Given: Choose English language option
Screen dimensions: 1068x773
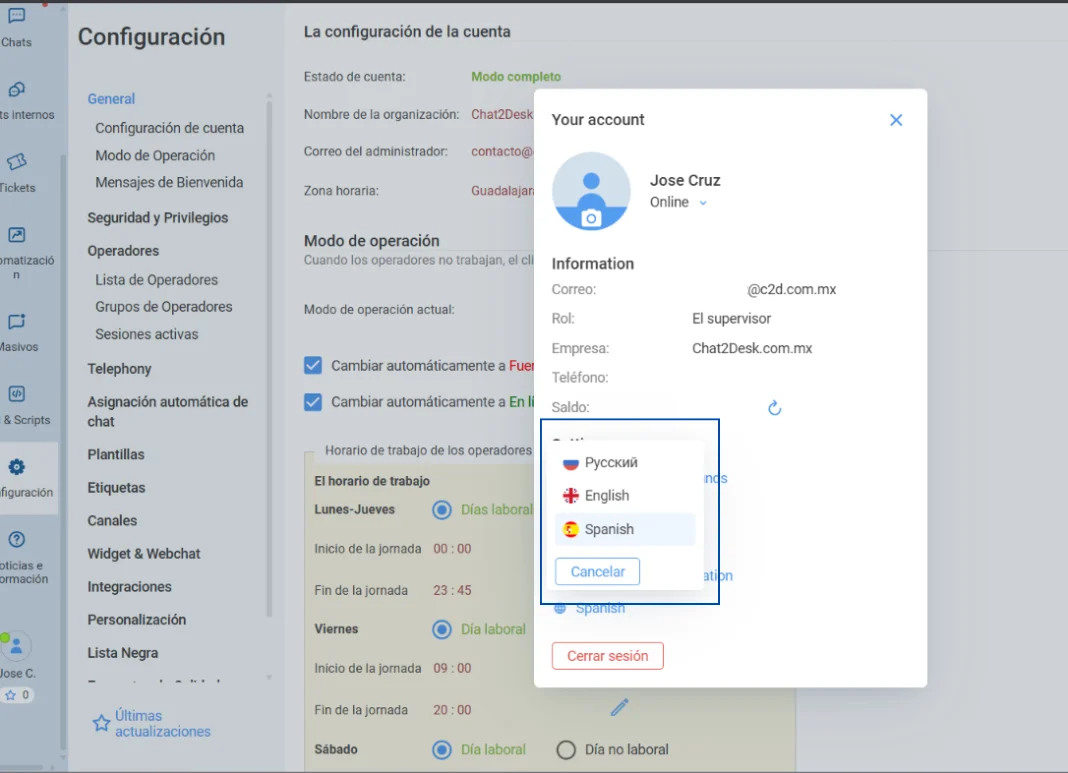Looking at the screenshot, I should point(625,496).
